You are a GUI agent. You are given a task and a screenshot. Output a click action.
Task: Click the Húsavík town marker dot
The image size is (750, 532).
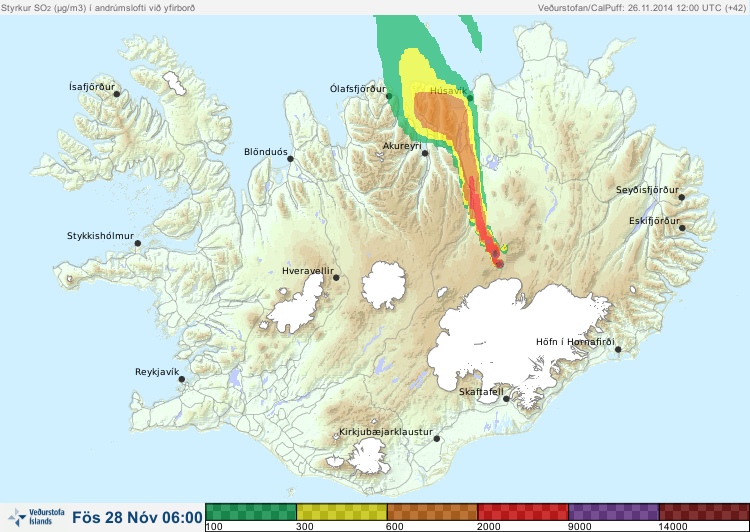click(x=470, y=98)
